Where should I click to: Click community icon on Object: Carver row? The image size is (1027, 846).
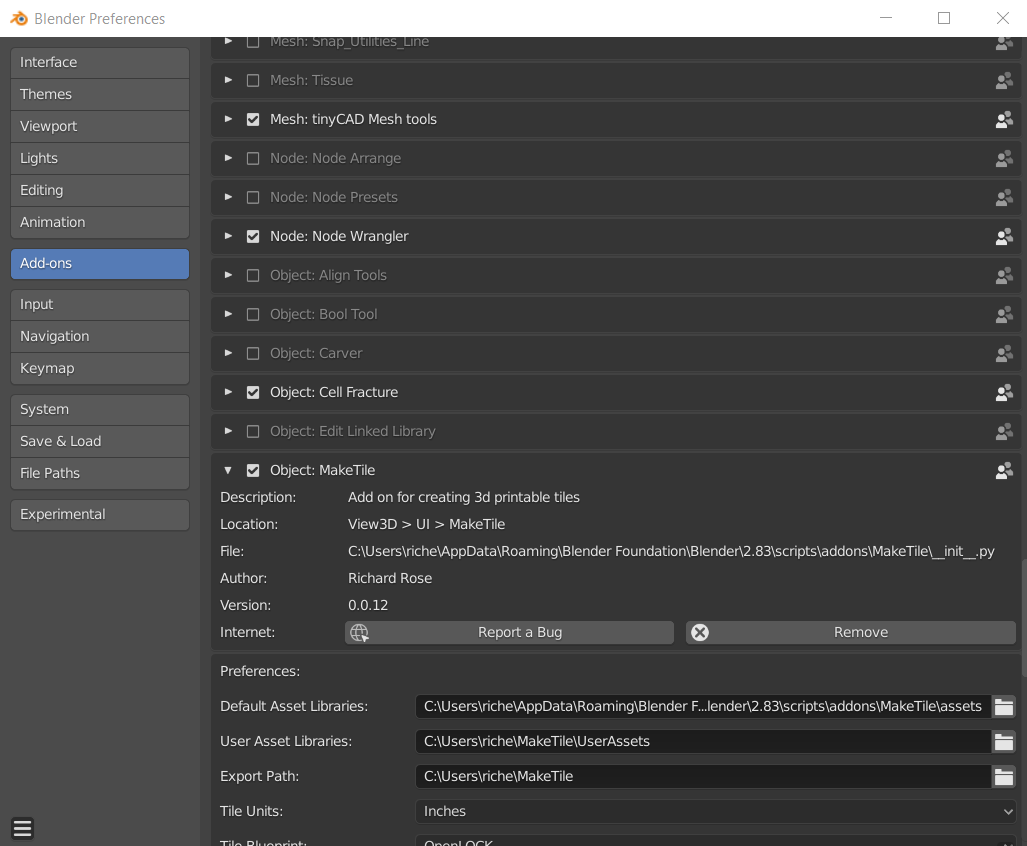click(x=1004, y=354)
